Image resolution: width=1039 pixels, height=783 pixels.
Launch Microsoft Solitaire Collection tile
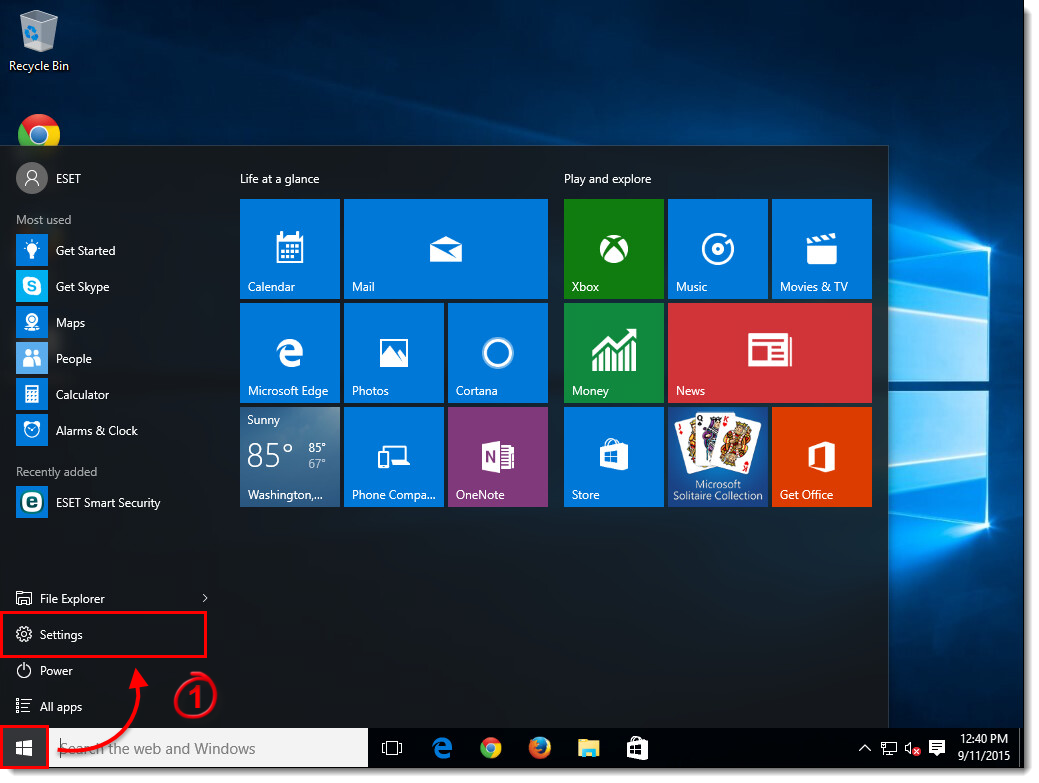718,456
